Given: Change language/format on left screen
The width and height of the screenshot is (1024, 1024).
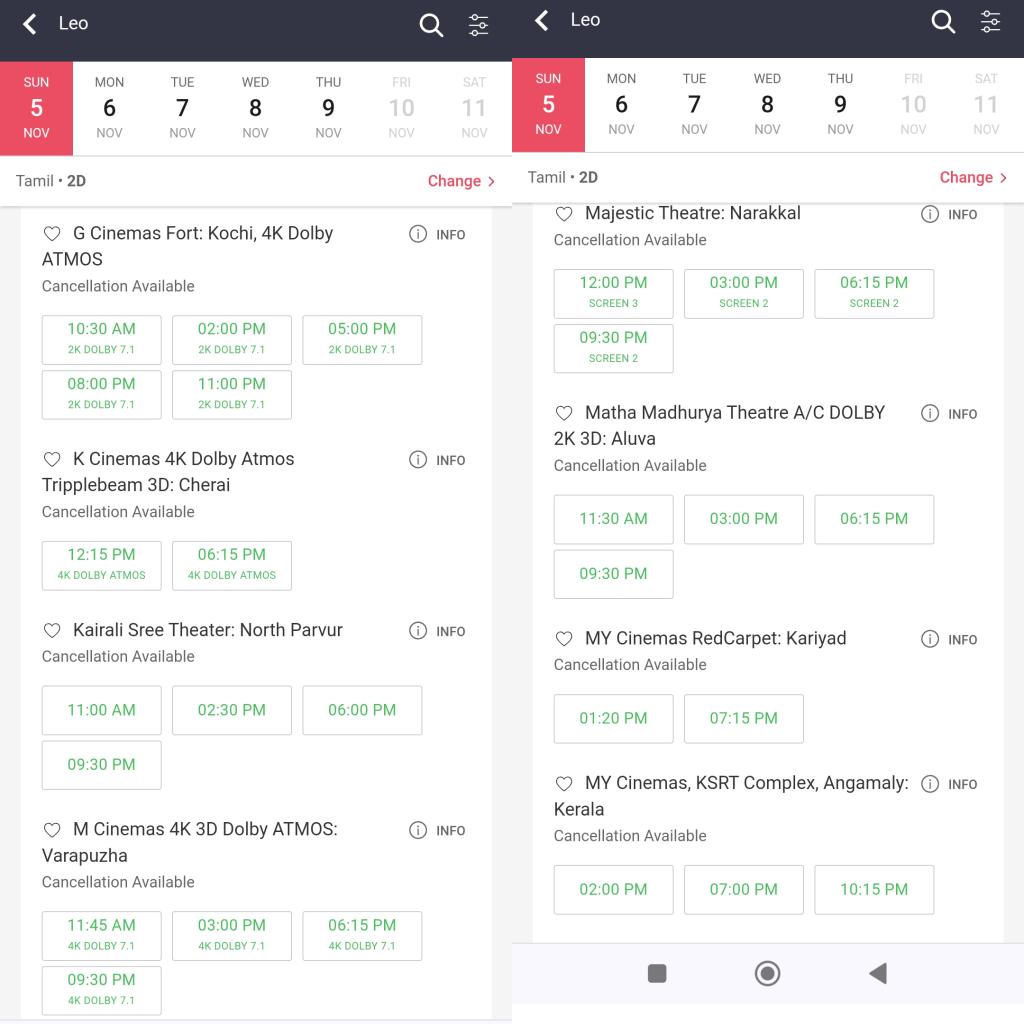Looking at the screenshot, I should (461, 181).
